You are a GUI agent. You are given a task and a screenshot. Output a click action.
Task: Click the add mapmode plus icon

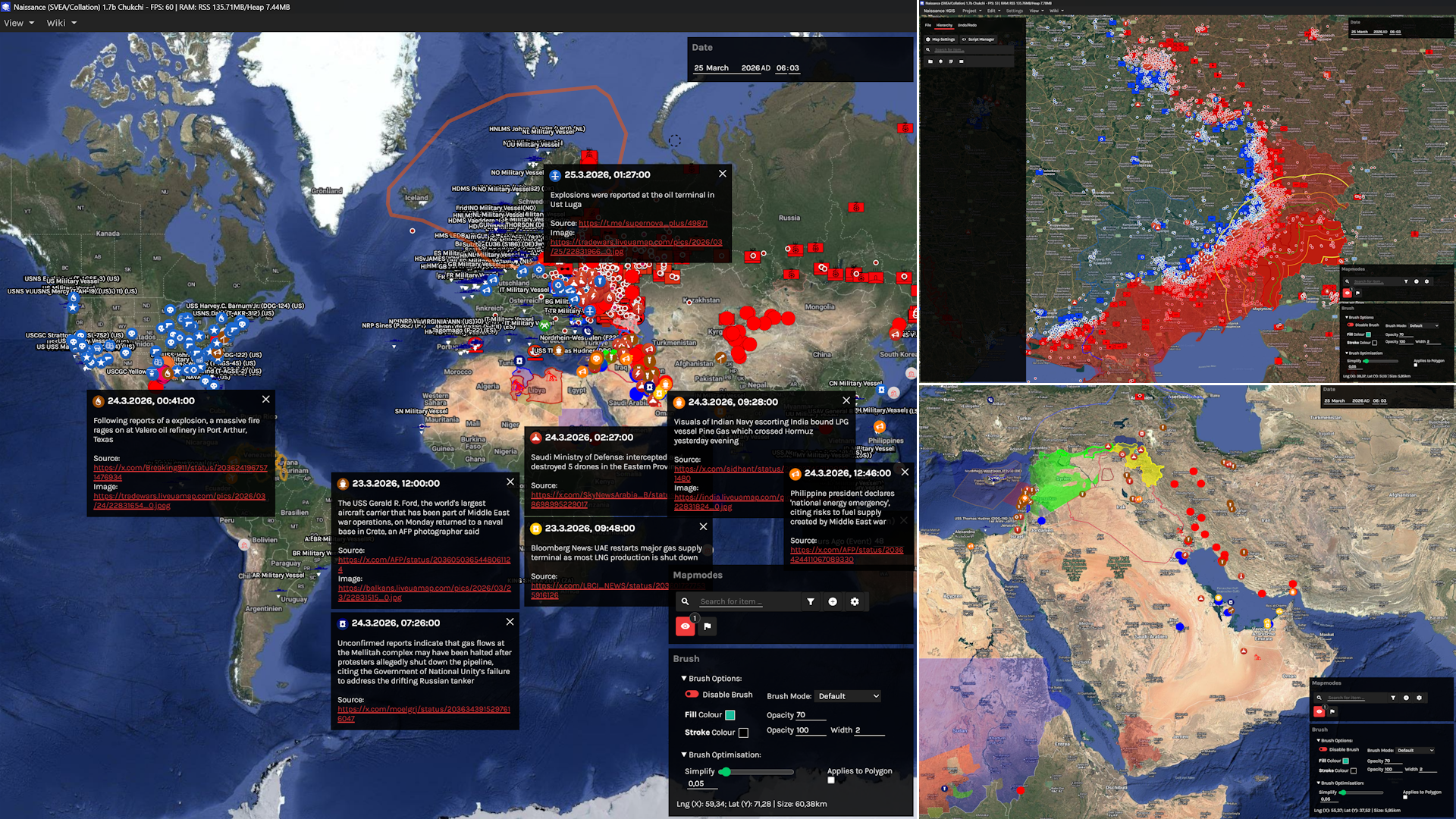coord(833,601)
